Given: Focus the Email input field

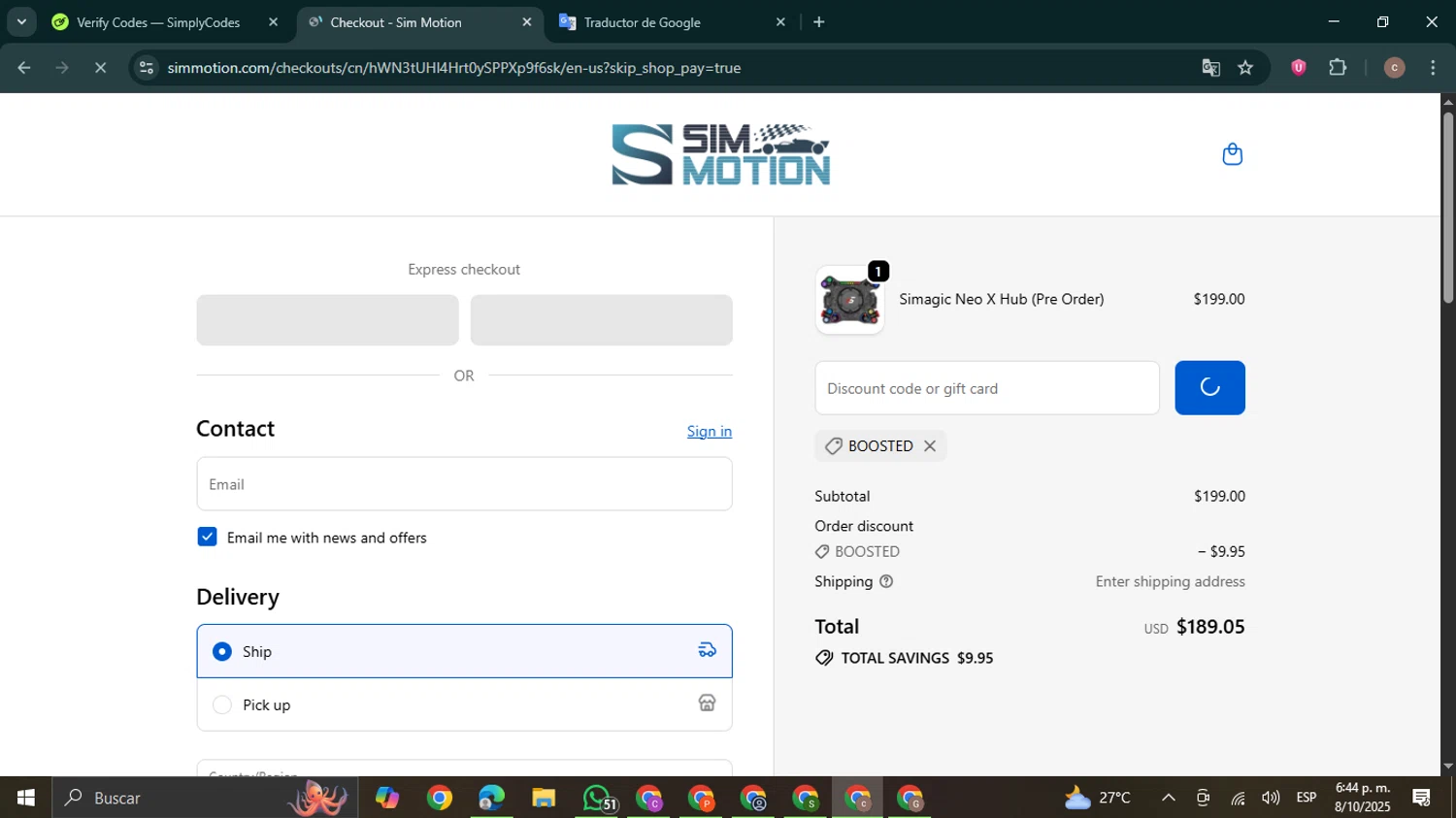Looking at the screenshot, I should pyautogui.click(x=464, y=483).
